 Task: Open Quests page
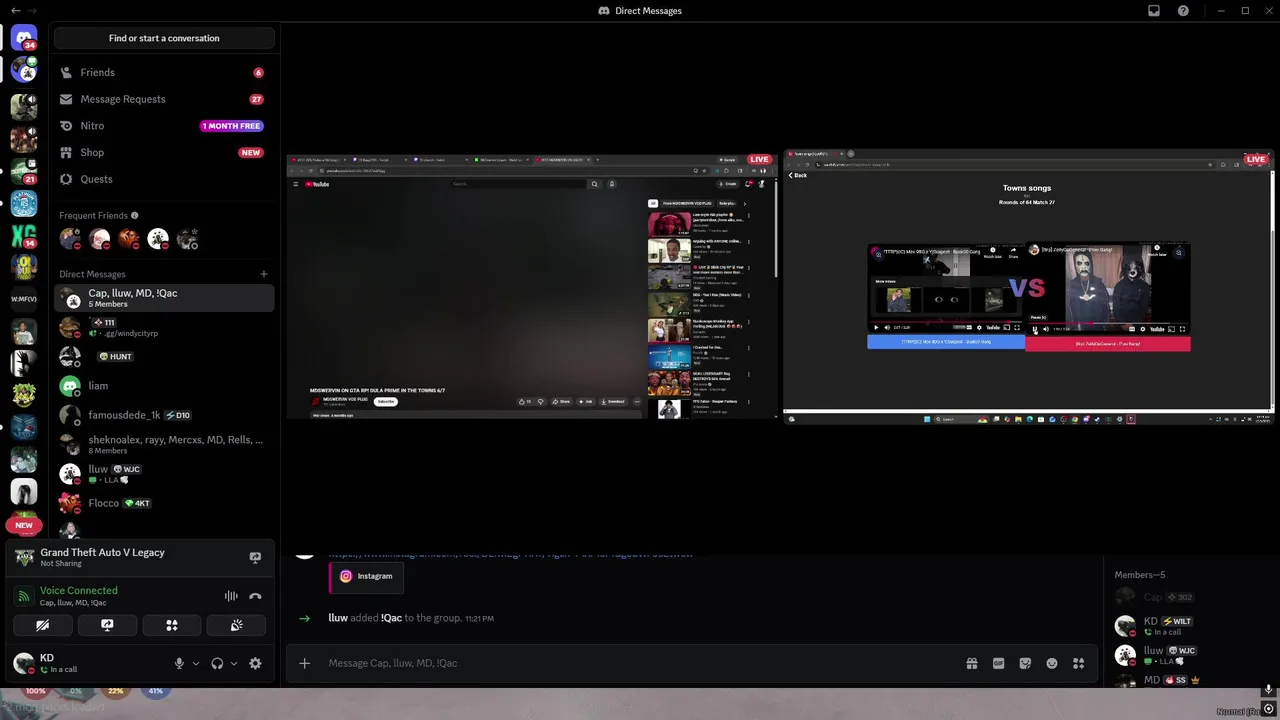164,179
